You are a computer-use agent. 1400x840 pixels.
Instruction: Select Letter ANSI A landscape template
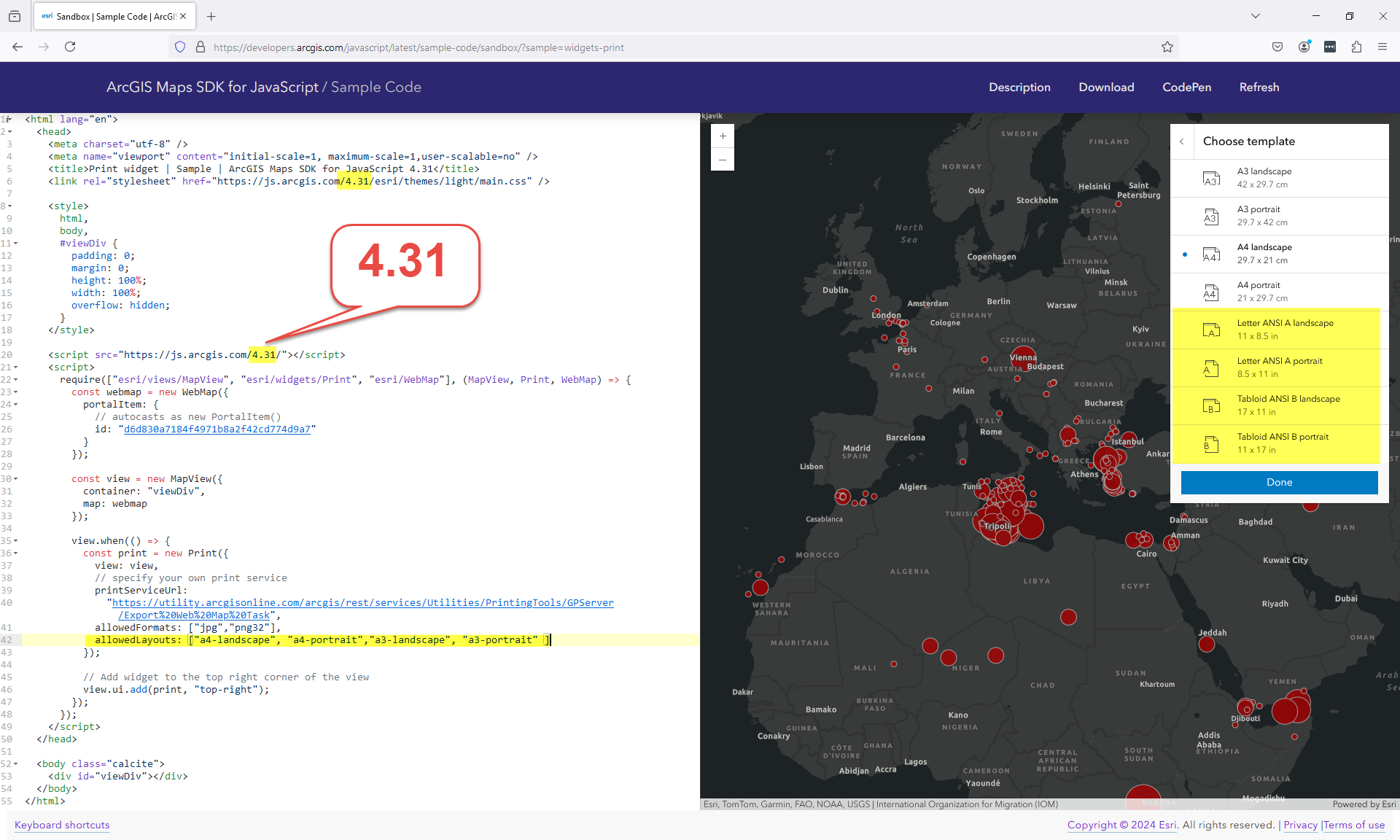1280,330
